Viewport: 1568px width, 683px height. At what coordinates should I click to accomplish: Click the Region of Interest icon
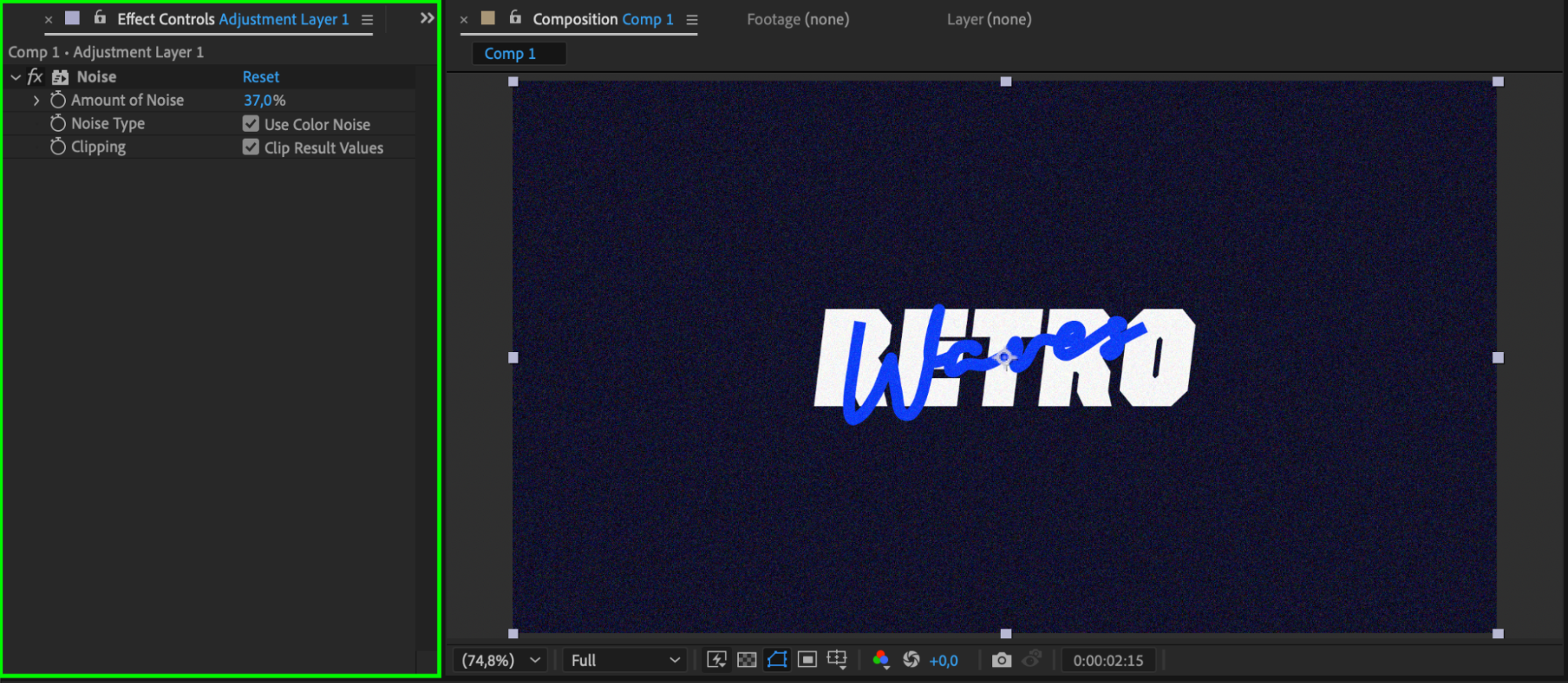[x=807, y=659]
